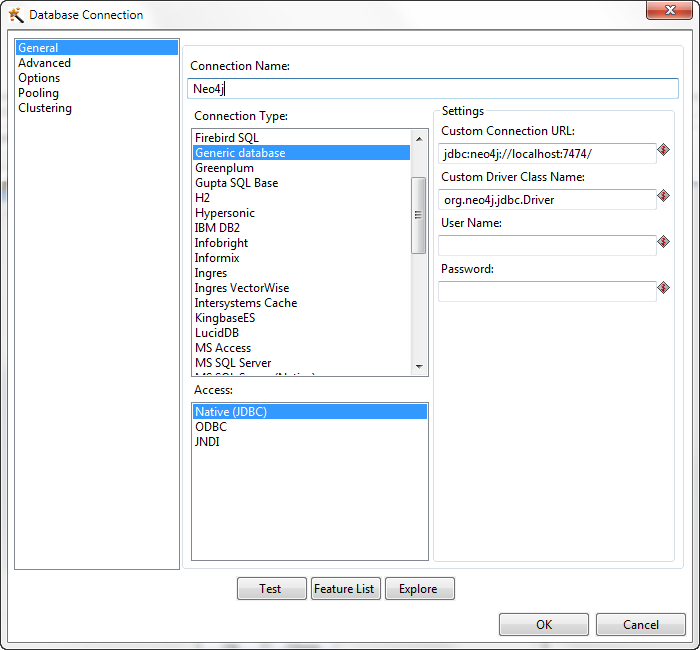
Task: Click the connection type scrollbar thumb
Action: click(418, 215)
